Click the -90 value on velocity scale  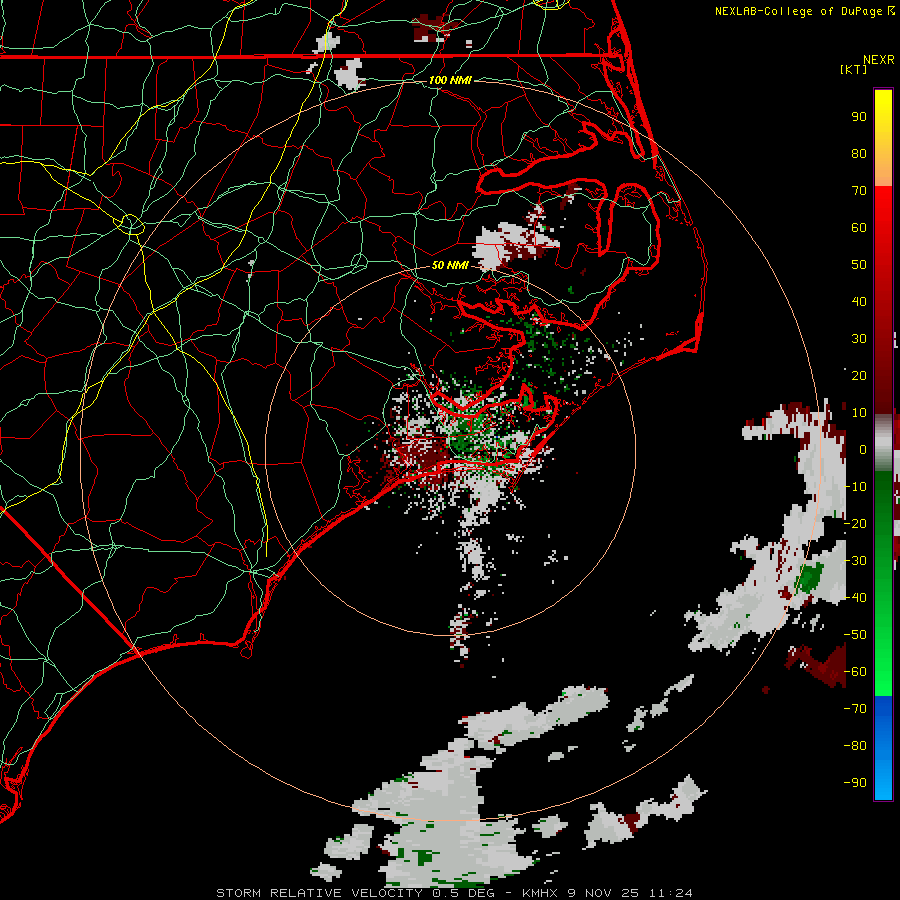point(855,782)
